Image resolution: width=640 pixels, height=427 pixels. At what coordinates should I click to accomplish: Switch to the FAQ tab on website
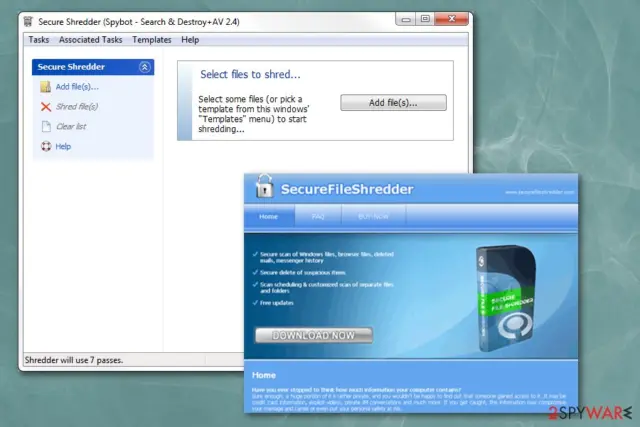click(x=318, y=216)
